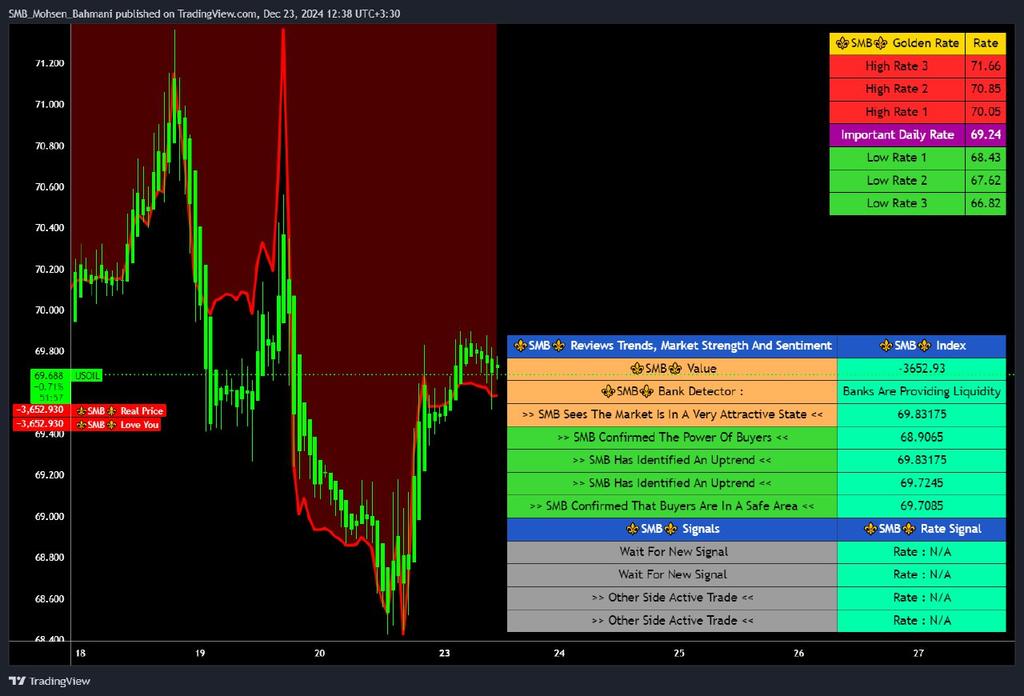The image size is (1024, 696).
Task: Click the 68.9065 index value
Action: [921, 437]
